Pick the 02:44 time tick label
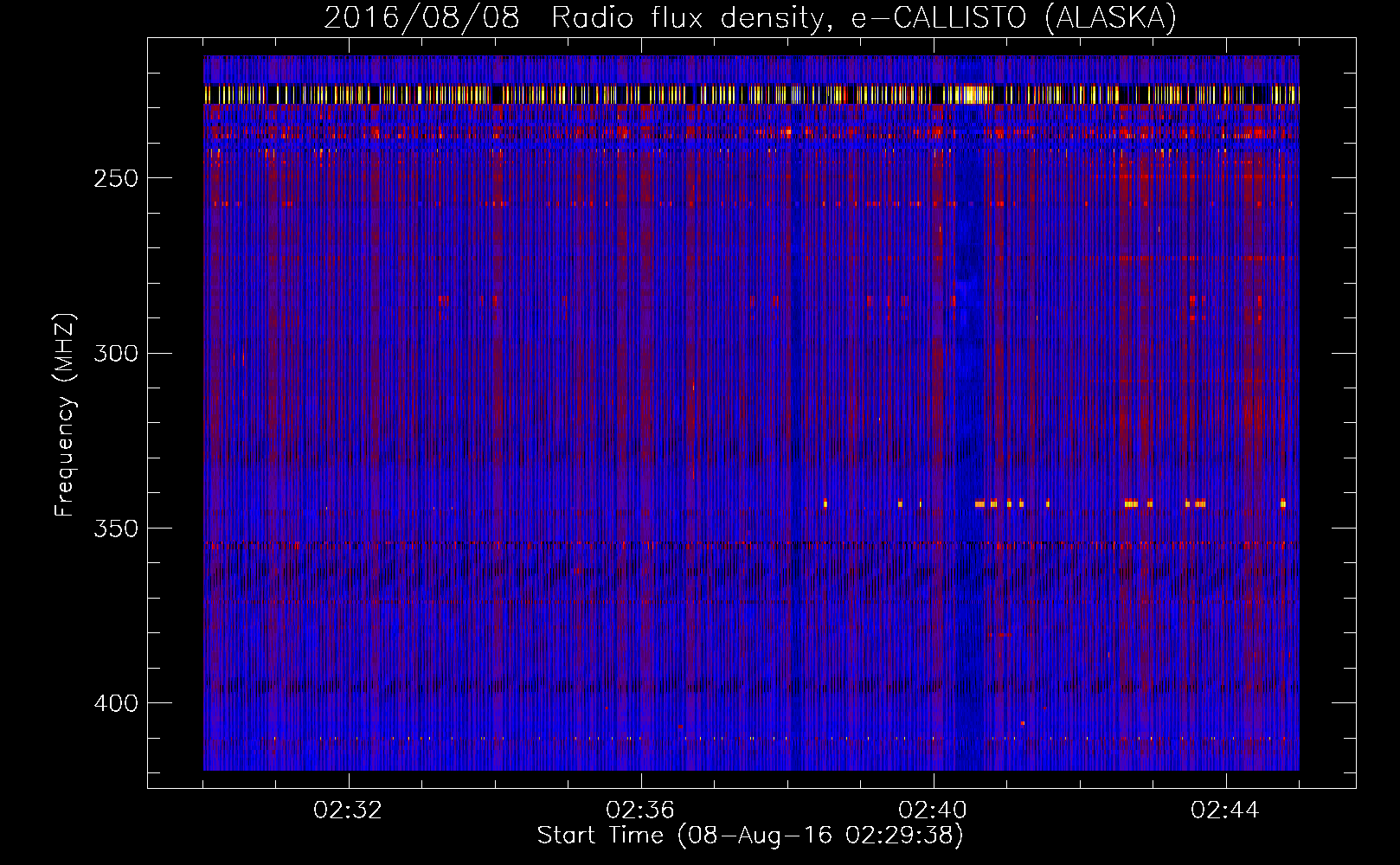The image size is (1400, 865). click(1225, 811)
